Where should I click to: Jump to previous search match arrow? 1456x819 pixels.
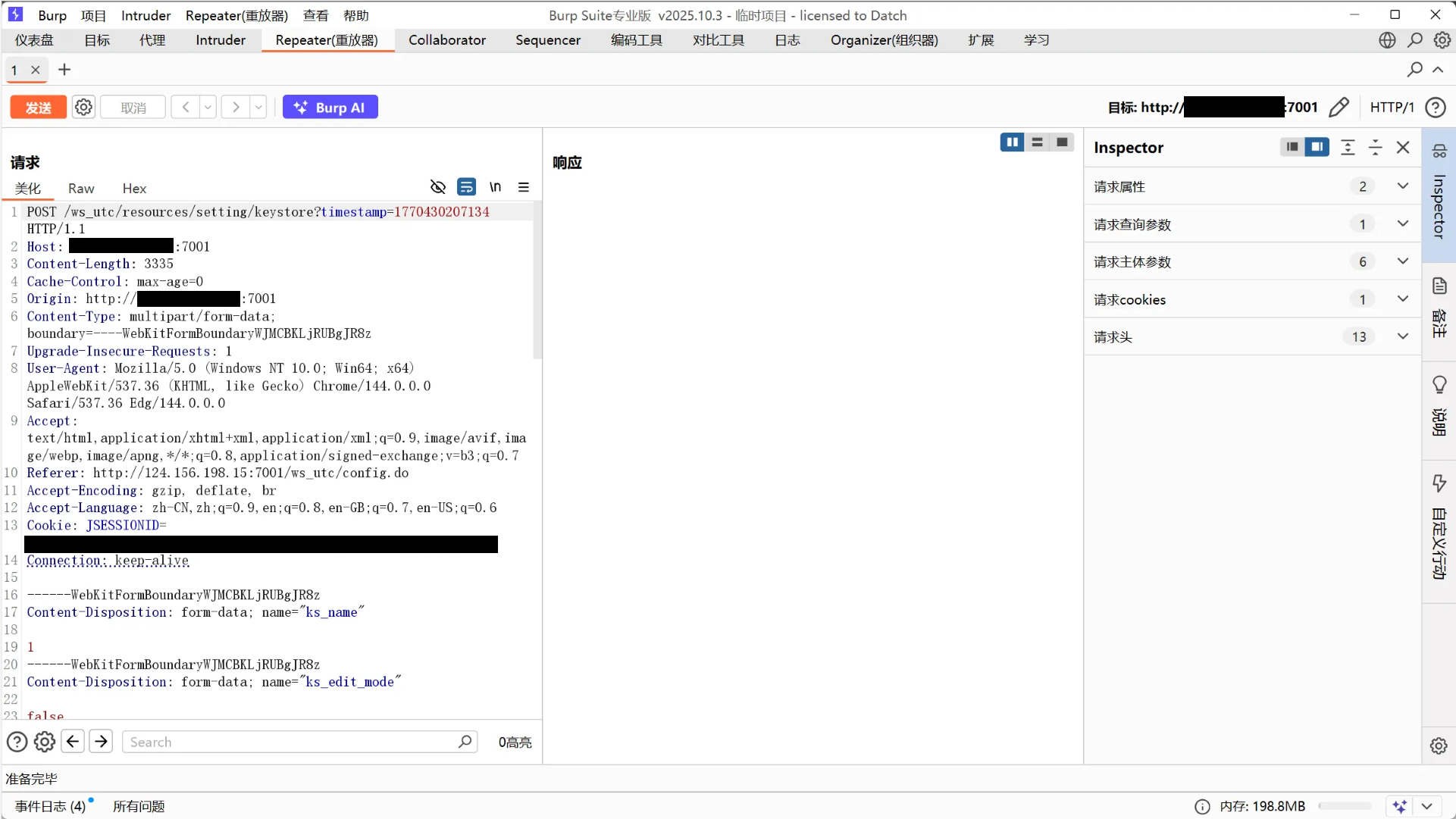tap(73, 741)
